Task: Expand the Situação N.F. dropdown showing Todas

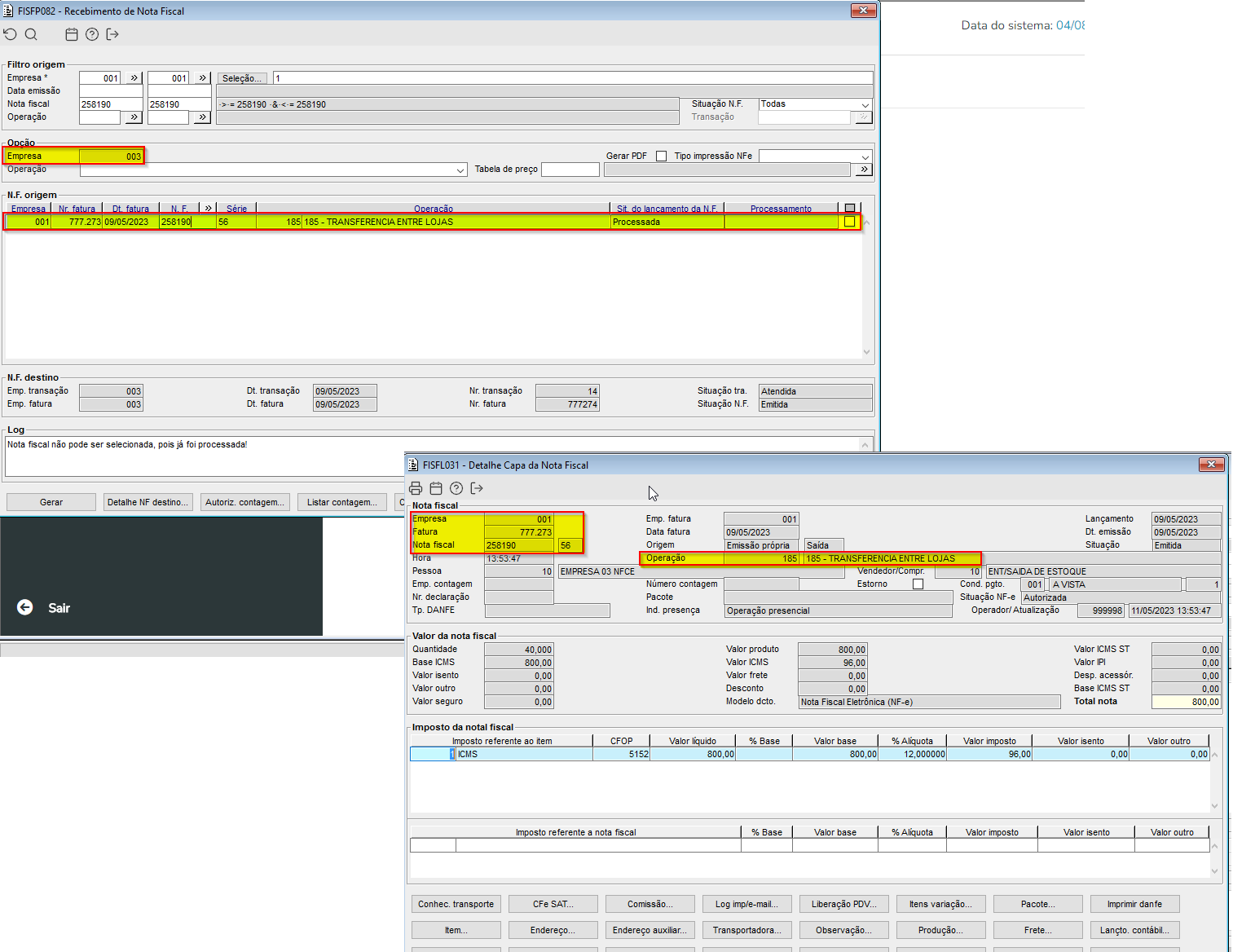Action: (x=865, y=104)
